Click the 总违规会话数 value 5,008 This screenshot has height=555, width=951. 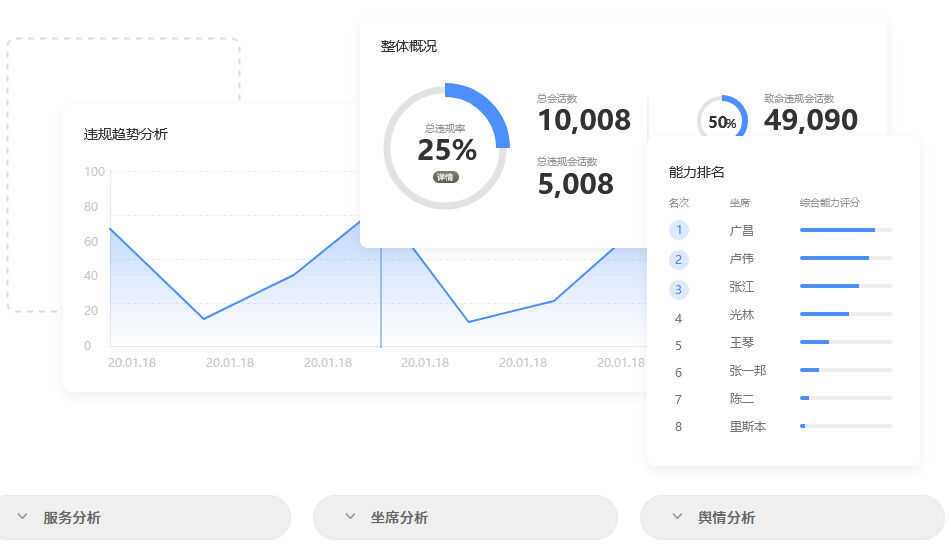coord(575,184)
